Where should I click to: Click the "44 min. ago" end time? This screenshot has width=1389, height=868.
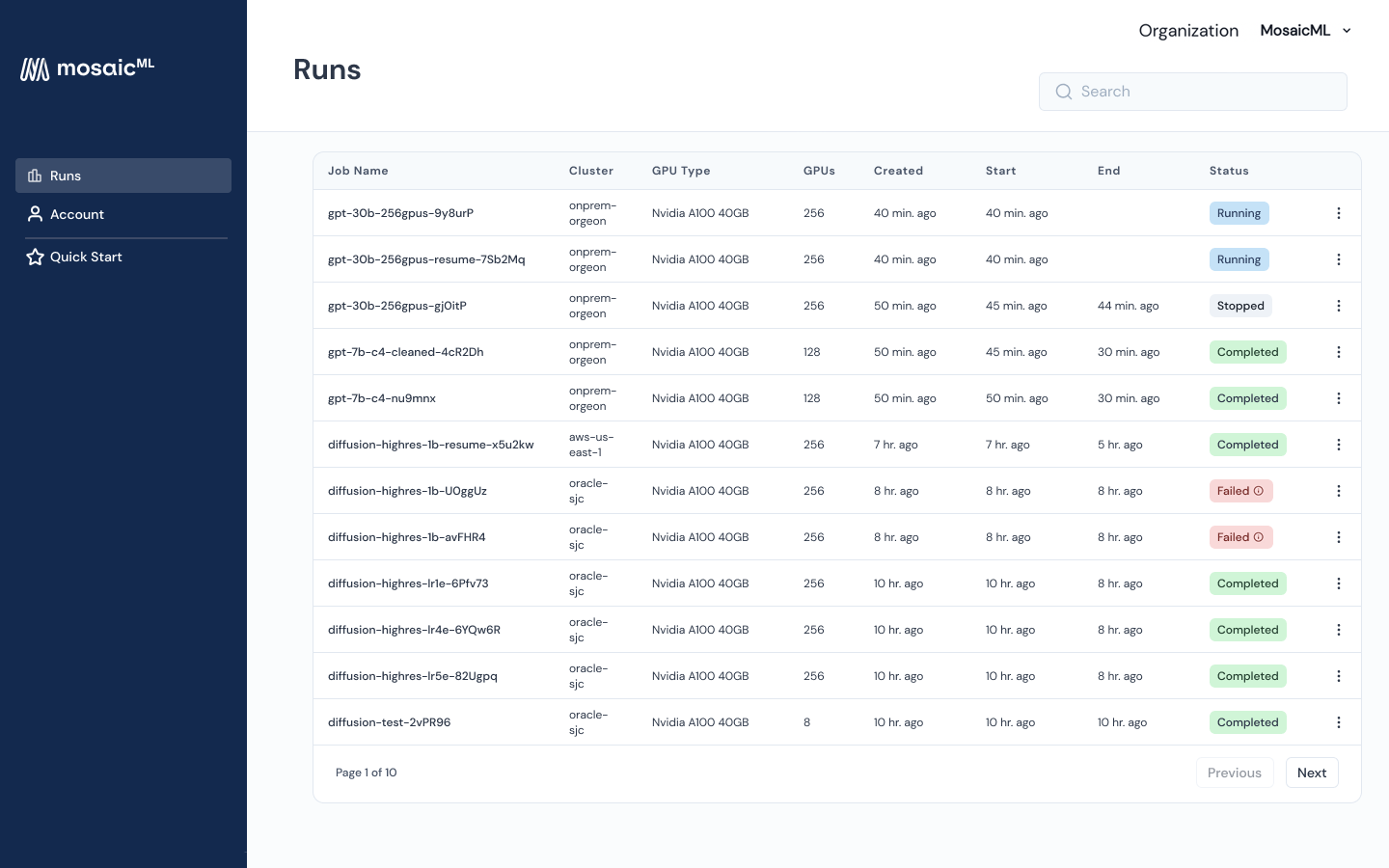tap(1129, 306)
